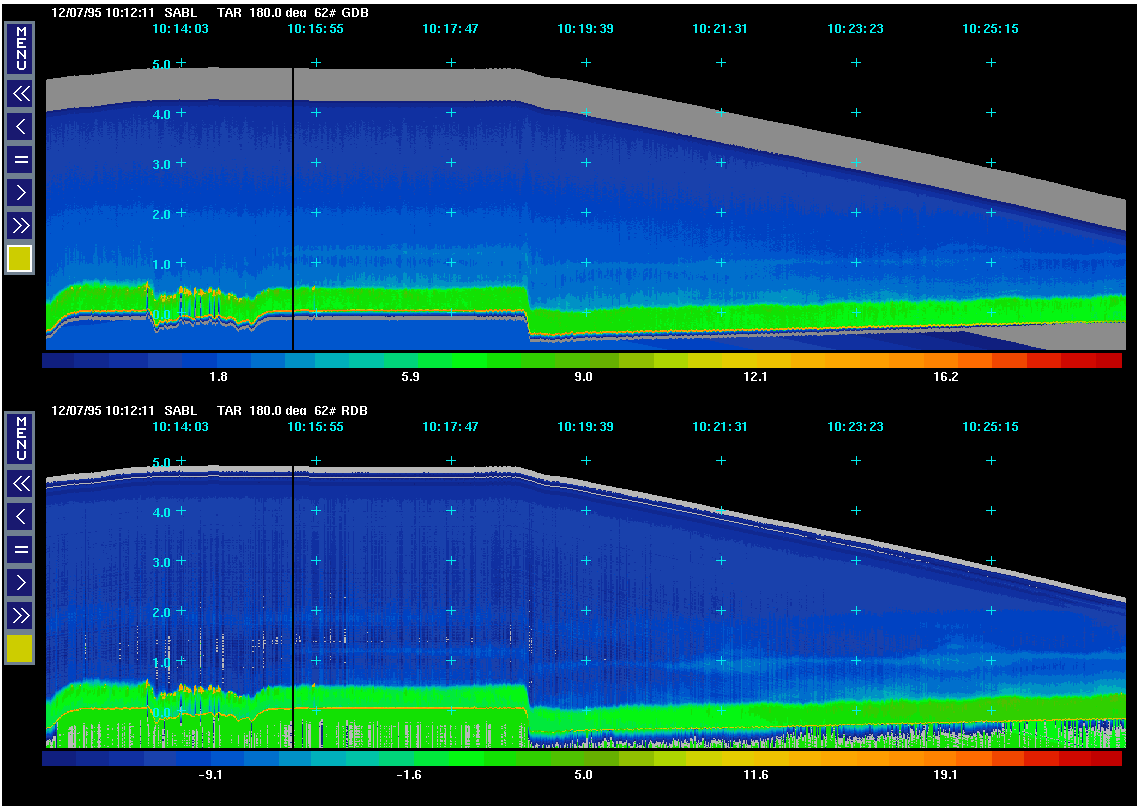Click the yellow square in the lower panel
The width and height of the screenshot is (1141, 810).
[x=21, y=649]
